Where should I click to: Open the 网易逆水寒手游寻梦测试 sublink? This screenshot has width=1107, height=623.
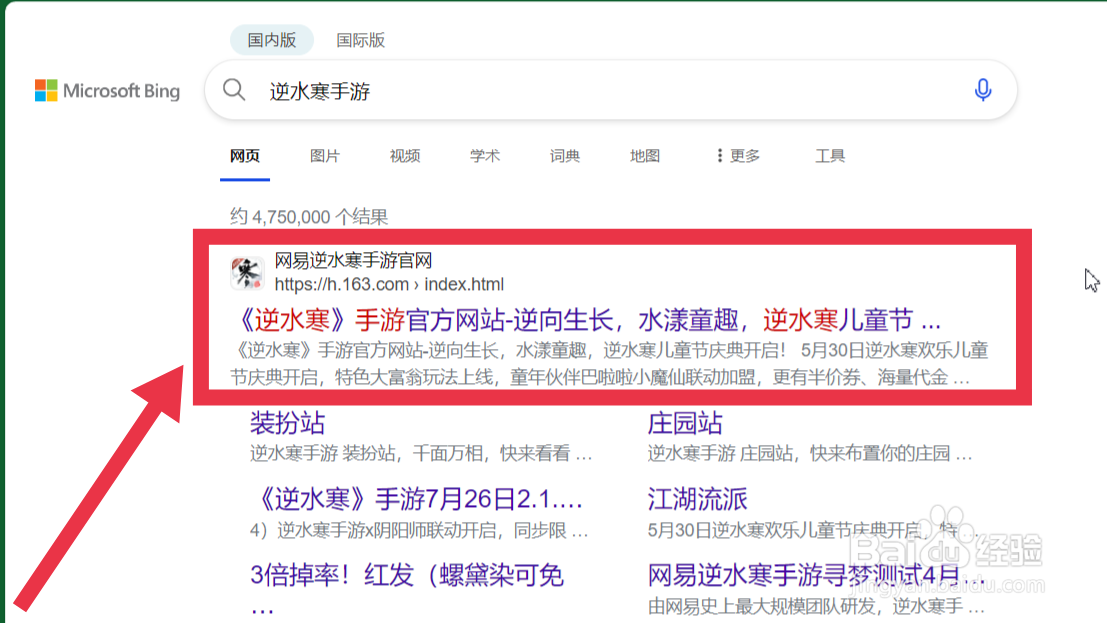[x=816, y=575]
